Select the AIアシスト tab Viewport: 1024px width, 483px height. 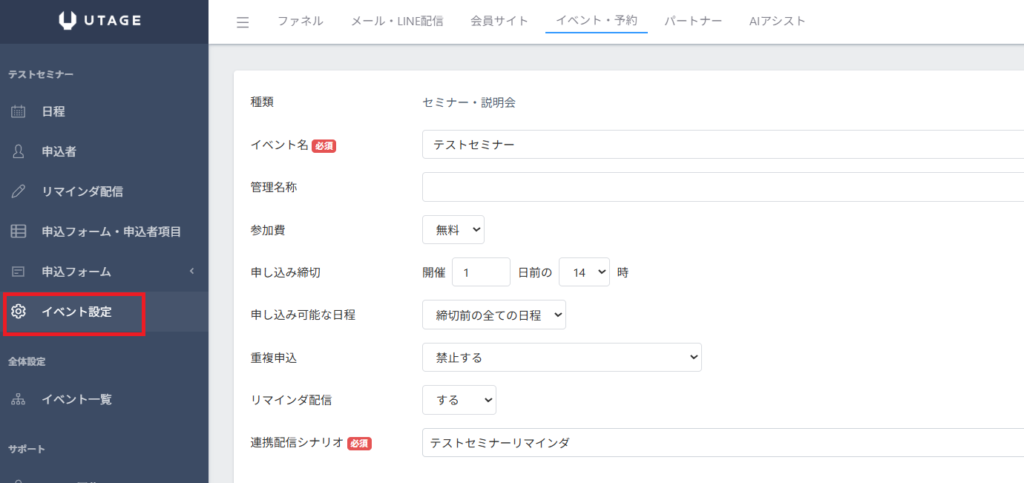tap(777, 21)
